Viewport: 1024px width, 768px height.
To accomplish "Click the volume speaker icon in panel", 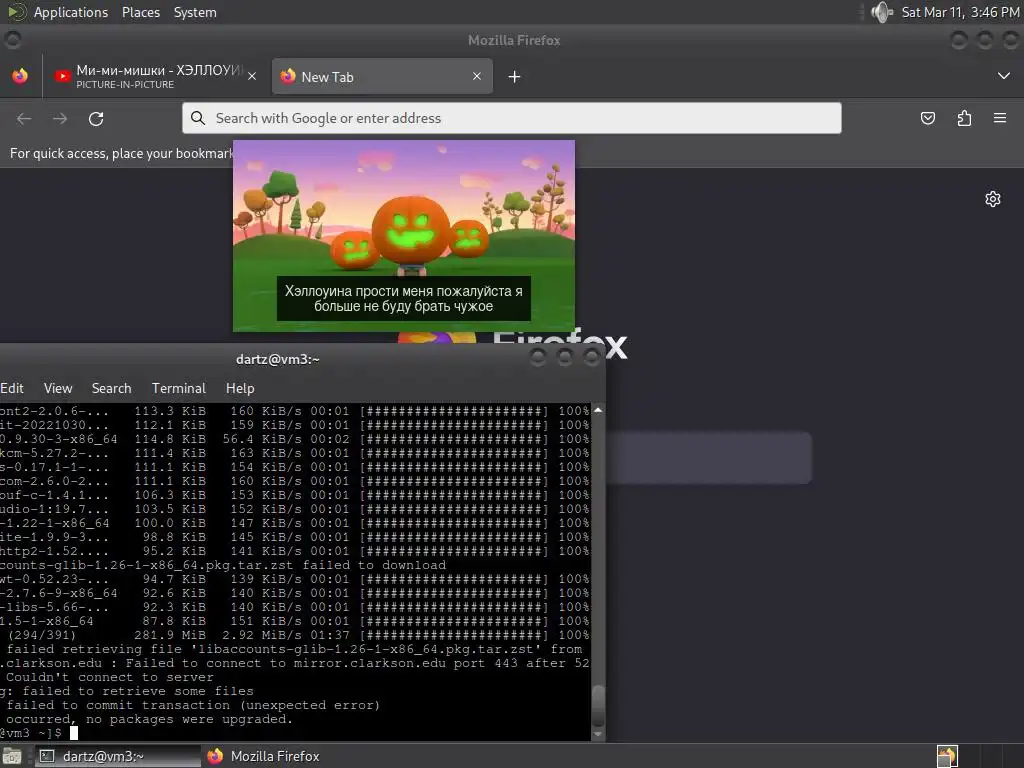I will click(x=881, y=12).
